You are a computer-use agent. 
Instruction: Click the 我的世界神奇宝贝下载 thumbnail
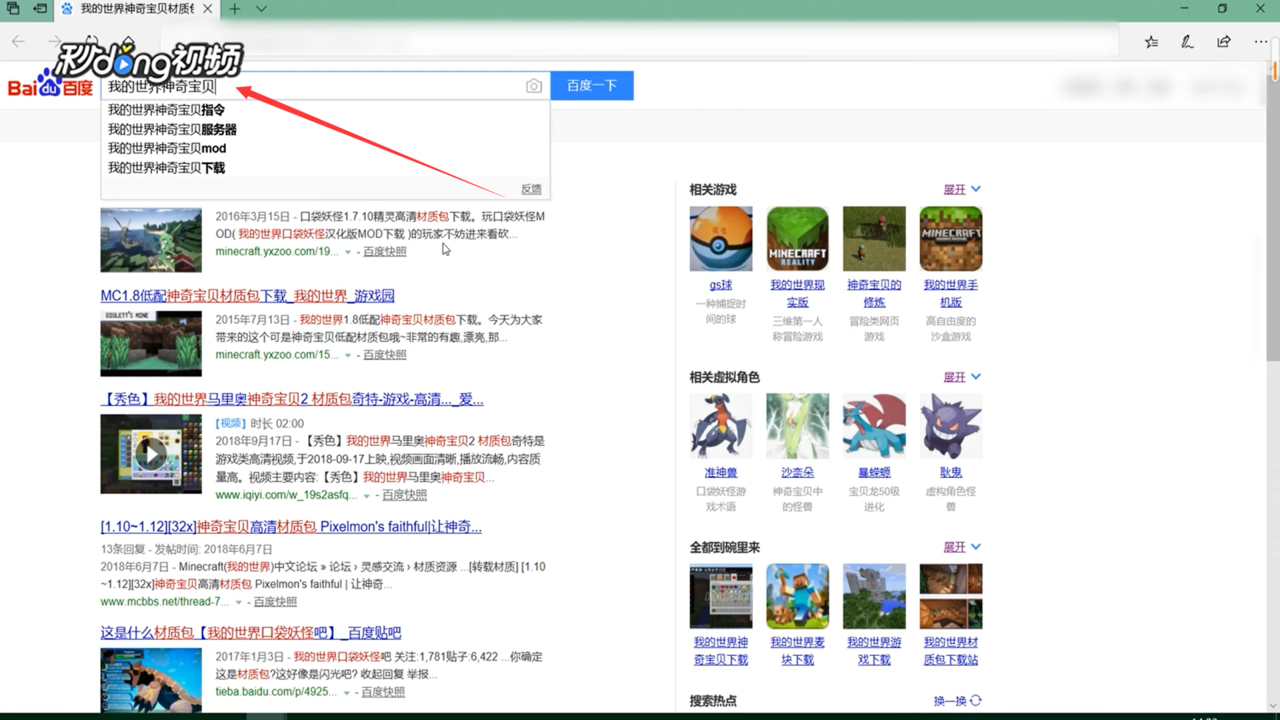click(721, 596)
